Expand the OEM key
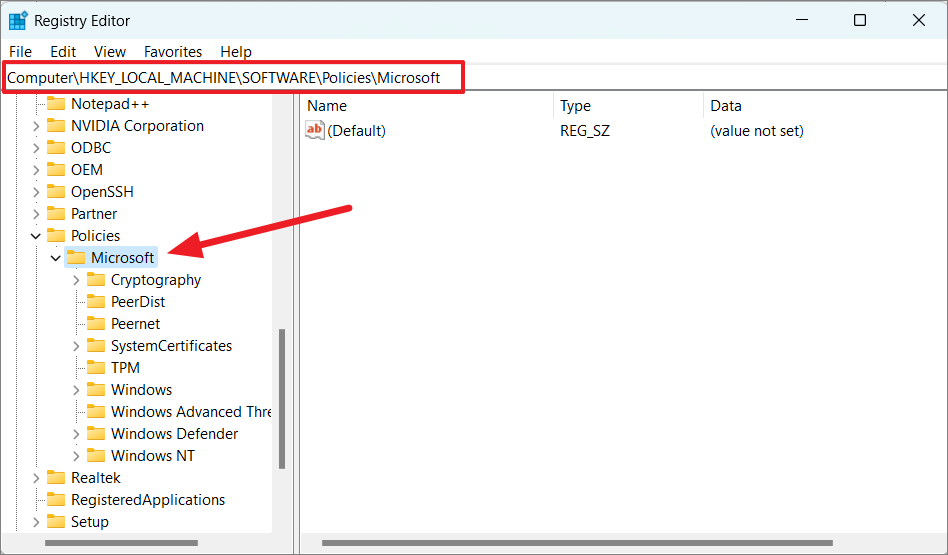Image resolution: width=948 pixels, height=555 pixels. tap(36, 170)
